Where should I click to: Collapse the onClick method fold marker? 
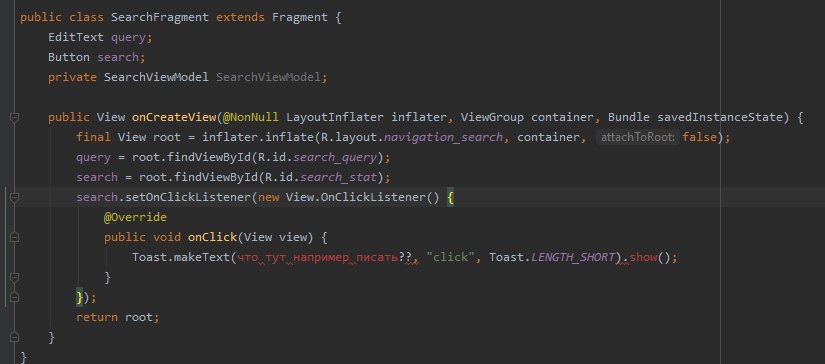[x=14, y=237]
